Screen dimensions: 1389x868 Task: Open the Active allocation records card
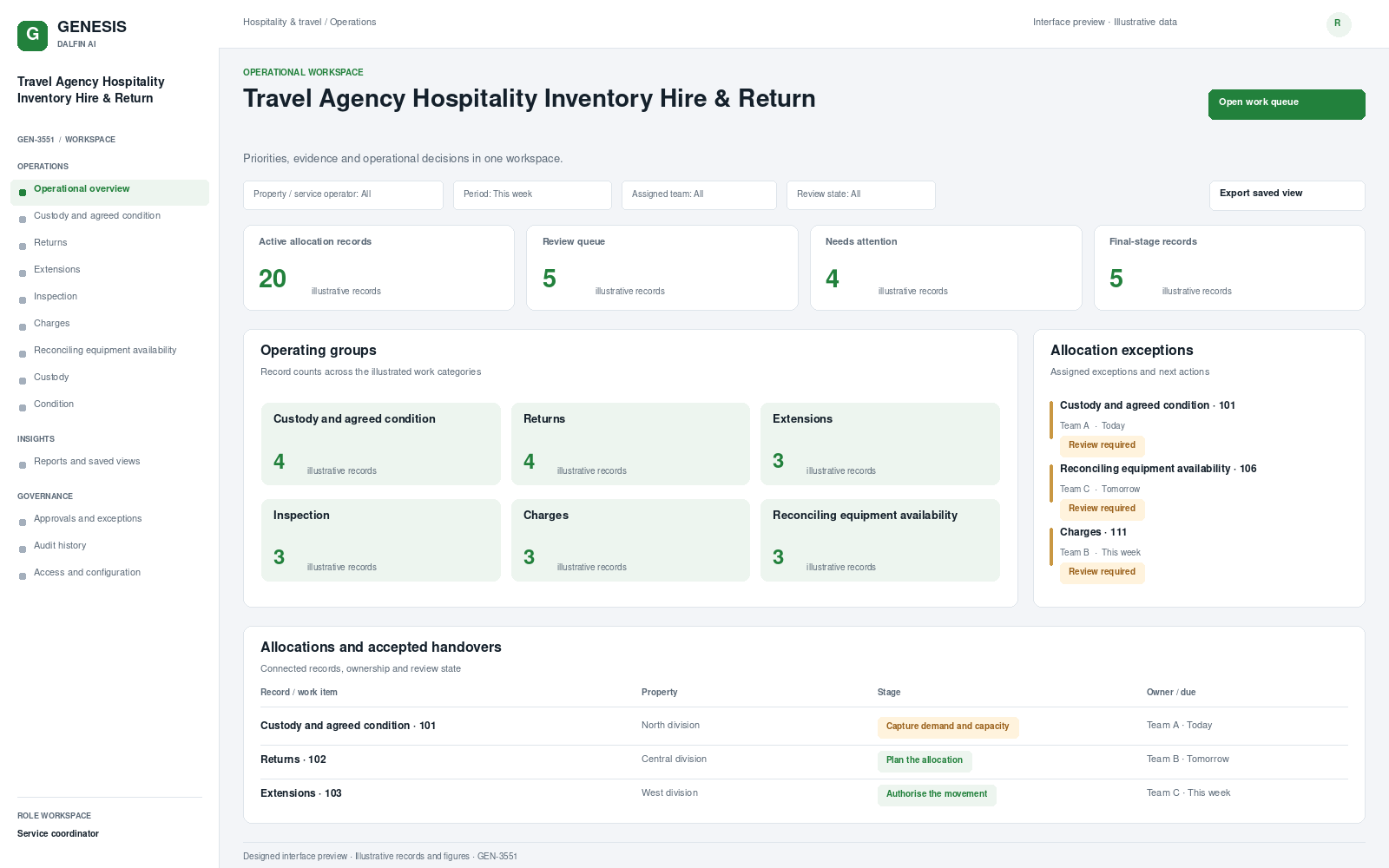[379, 268]
